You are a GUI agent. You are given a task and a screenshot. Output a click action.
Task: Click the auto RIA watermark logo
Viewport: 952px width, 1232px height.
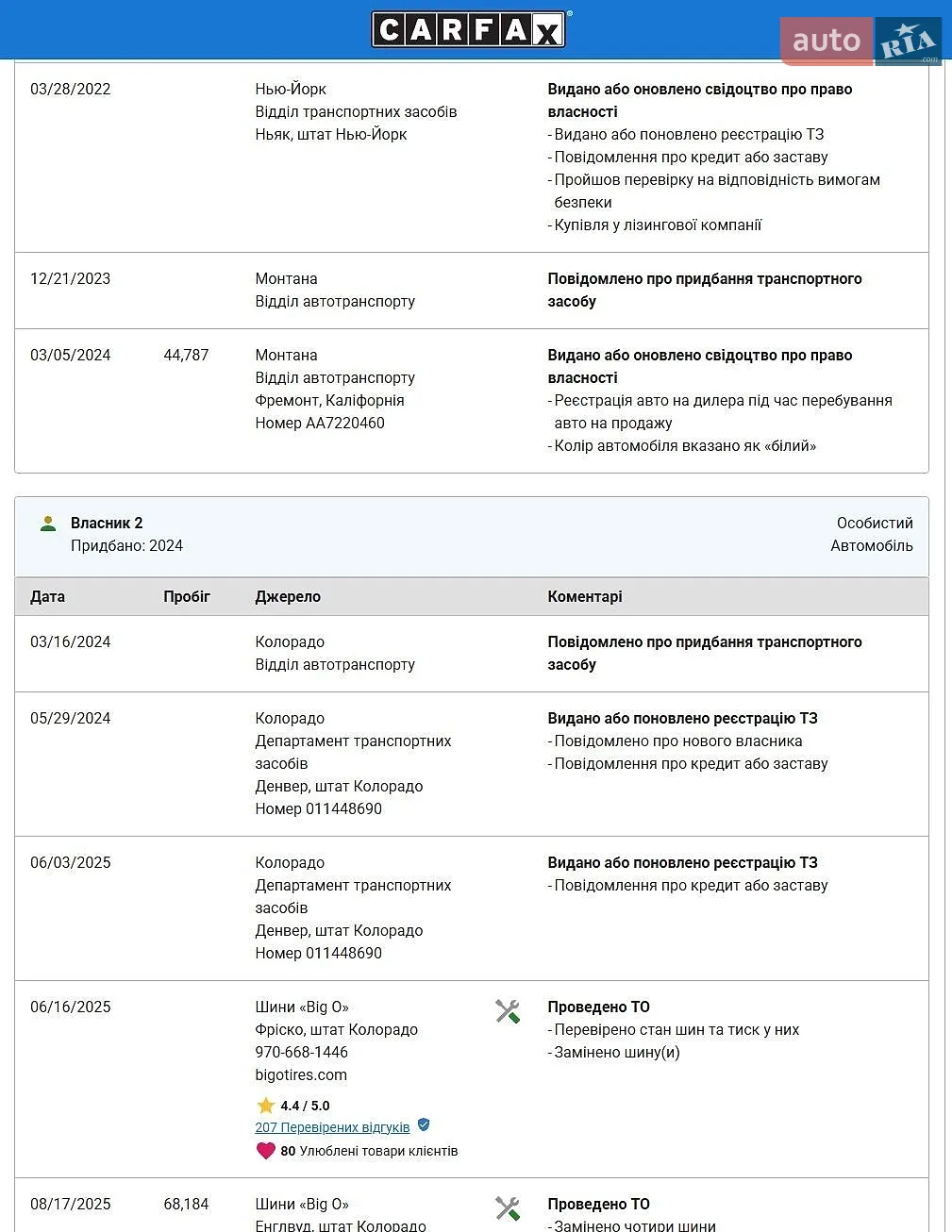tap(860, 41)
